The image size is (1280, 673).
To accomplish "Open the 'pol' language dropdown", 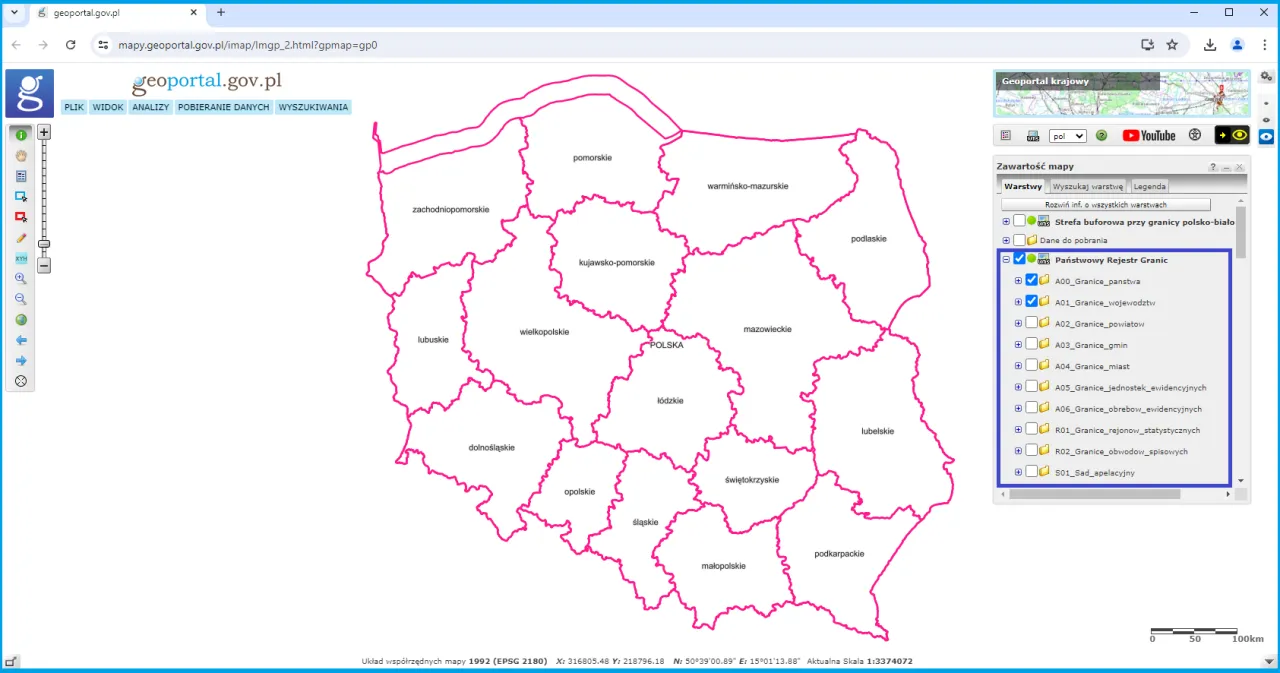I will (1067, 135).
